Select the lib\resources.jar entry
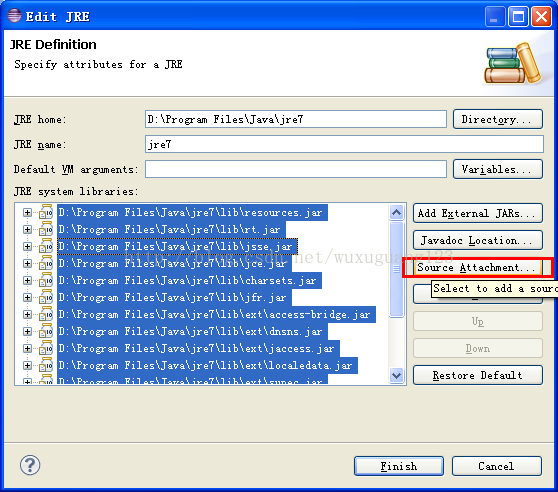Screen dimensions: 558x492 pos(192,212)
